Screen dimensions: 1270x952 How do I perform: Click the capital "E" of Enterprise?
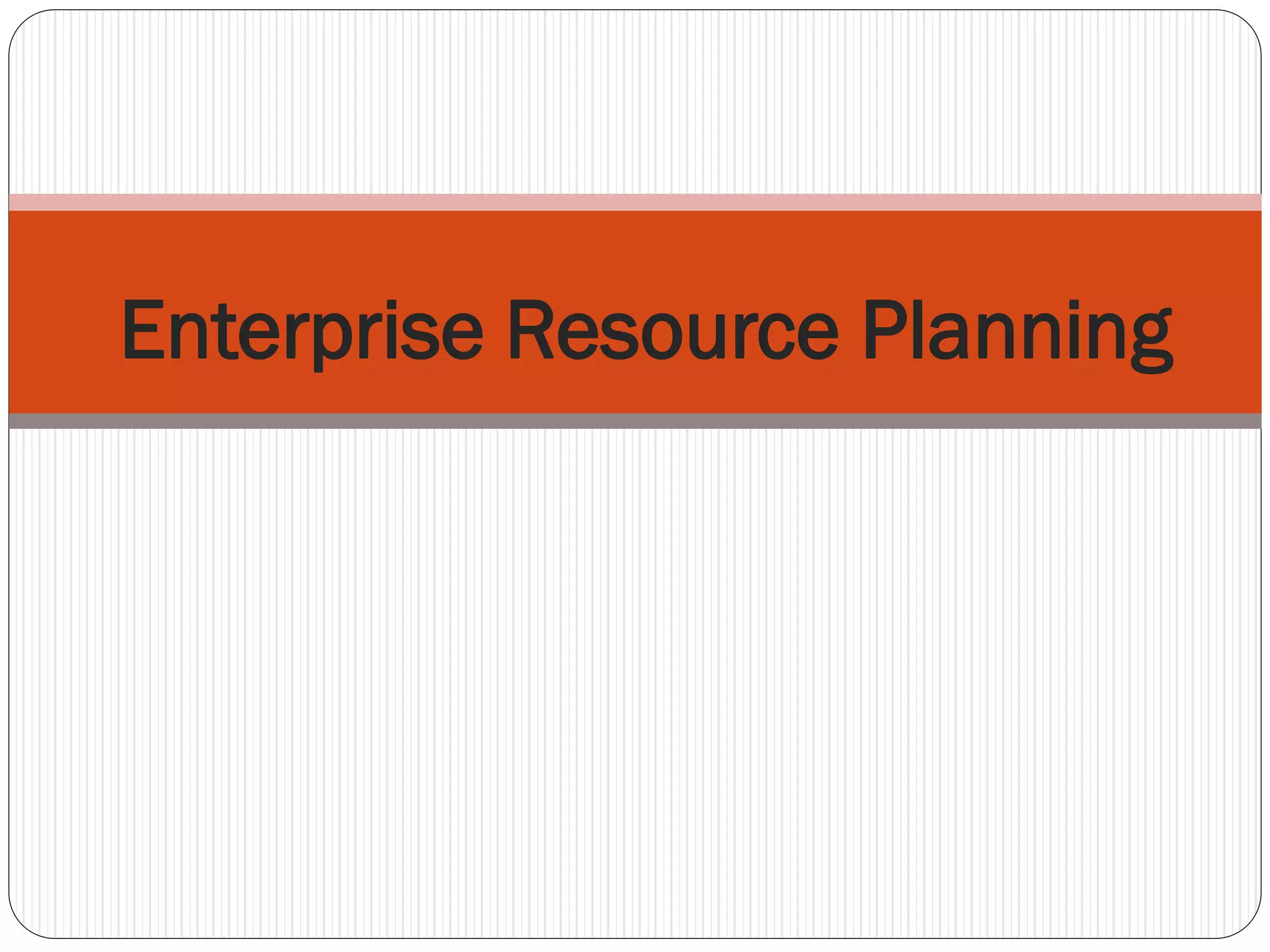click(x=144, y=329)
